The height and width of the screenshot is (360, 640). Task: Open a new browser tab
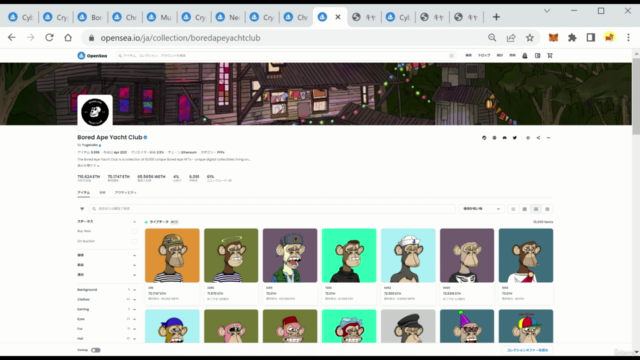[x=496, y=17]
